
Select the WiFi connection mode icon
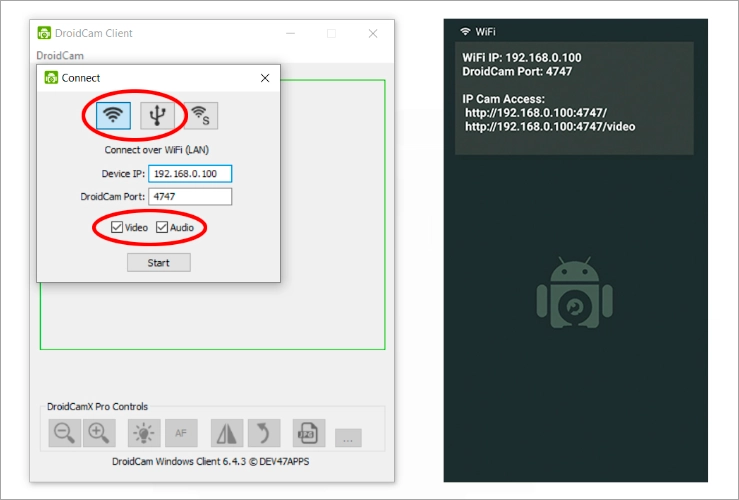(113, 115)
